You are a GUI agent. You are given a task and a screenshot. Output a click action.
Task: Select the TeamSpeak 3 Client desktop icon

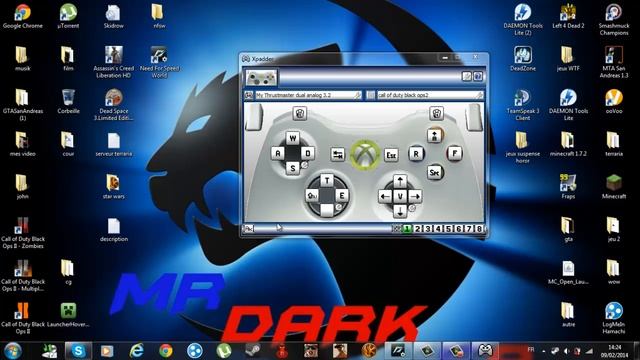point(522,105)
